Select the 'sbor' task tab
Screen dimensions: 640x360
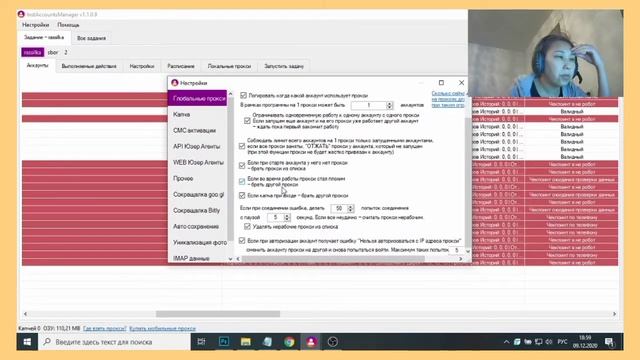53,52
